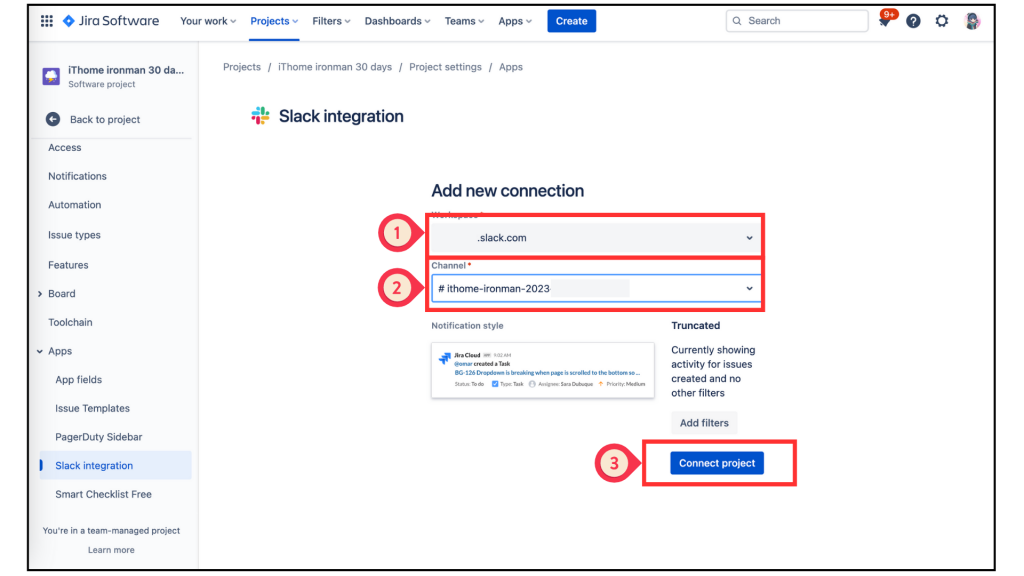The height and width of the screenshot is (576, 1024).
Task: Click the Apps breadcrumb link
Action: point(511,67)
